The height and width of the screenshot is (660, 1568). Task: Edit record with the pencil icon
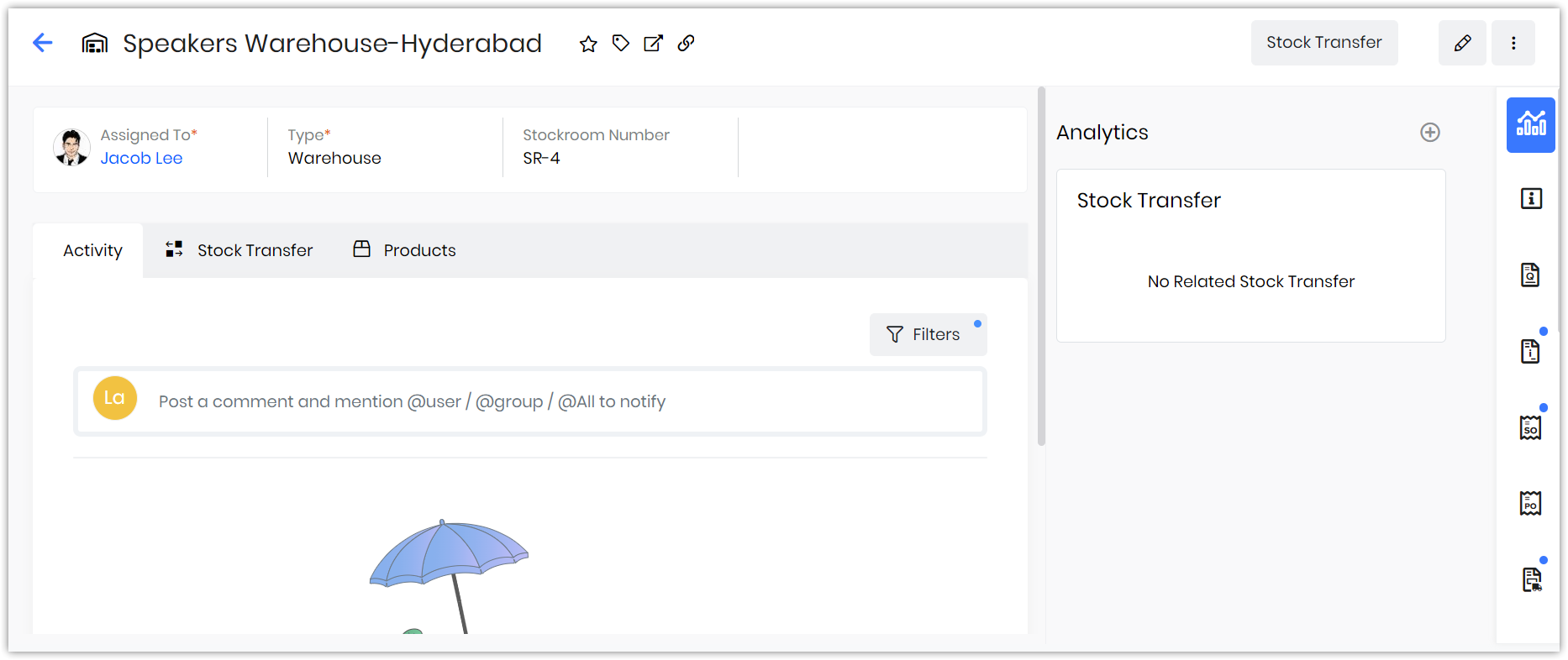point(1462,43)
